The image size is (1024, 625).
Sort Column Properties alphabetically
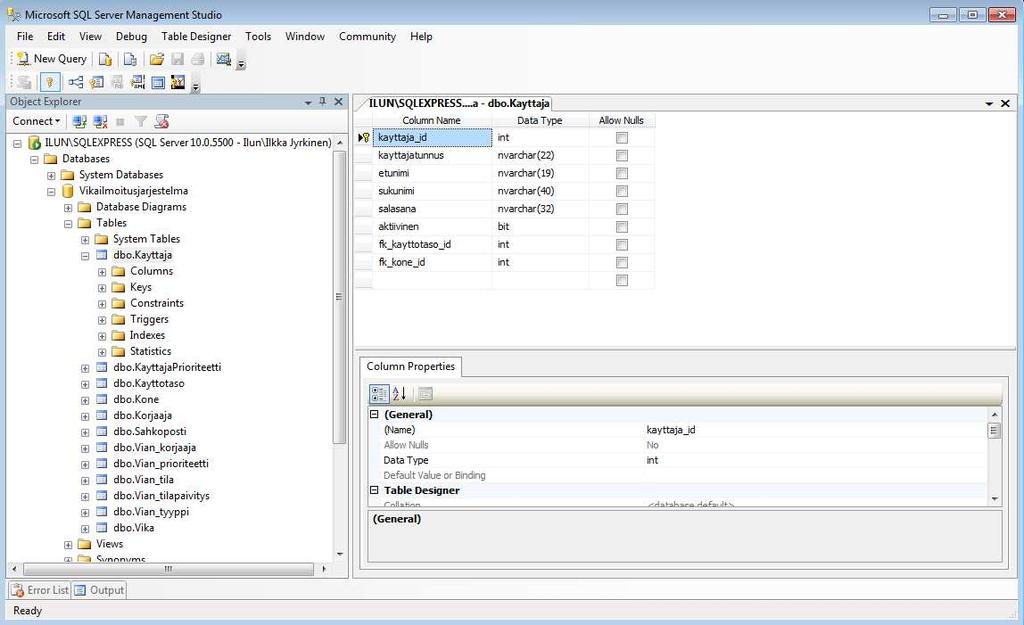(x=399, y=394)
